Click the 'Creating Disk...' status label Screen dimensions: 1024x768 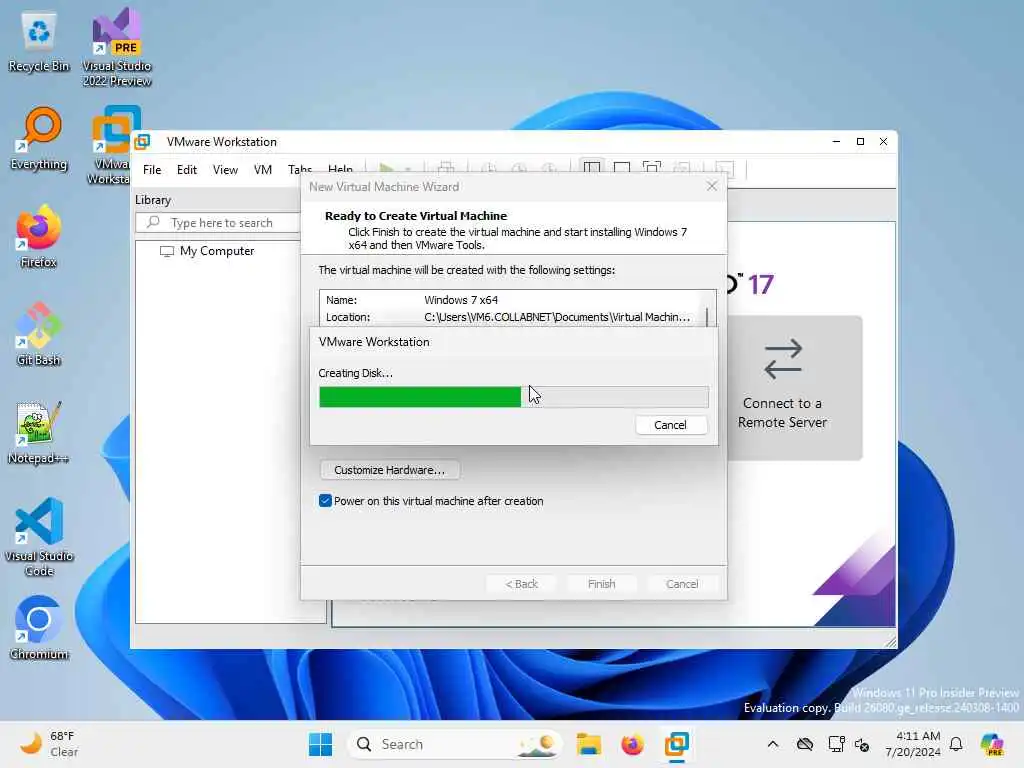coord(355,373)
